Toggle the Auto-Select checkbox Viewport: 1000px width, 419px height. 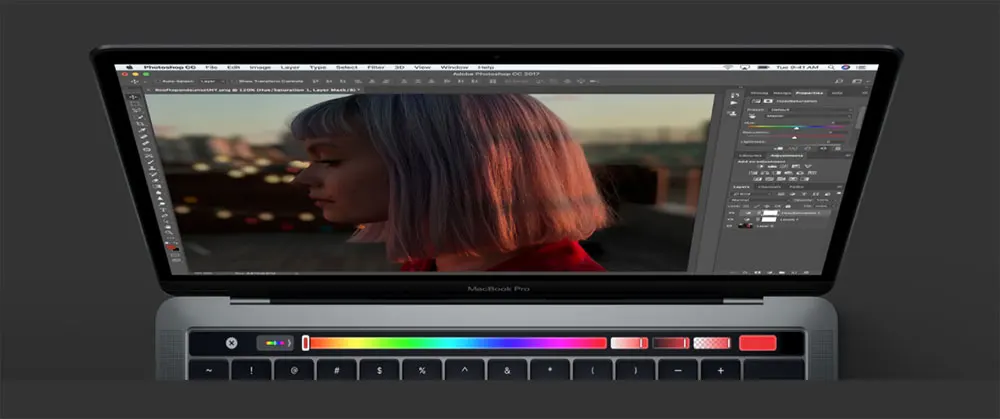coord(158,82)
